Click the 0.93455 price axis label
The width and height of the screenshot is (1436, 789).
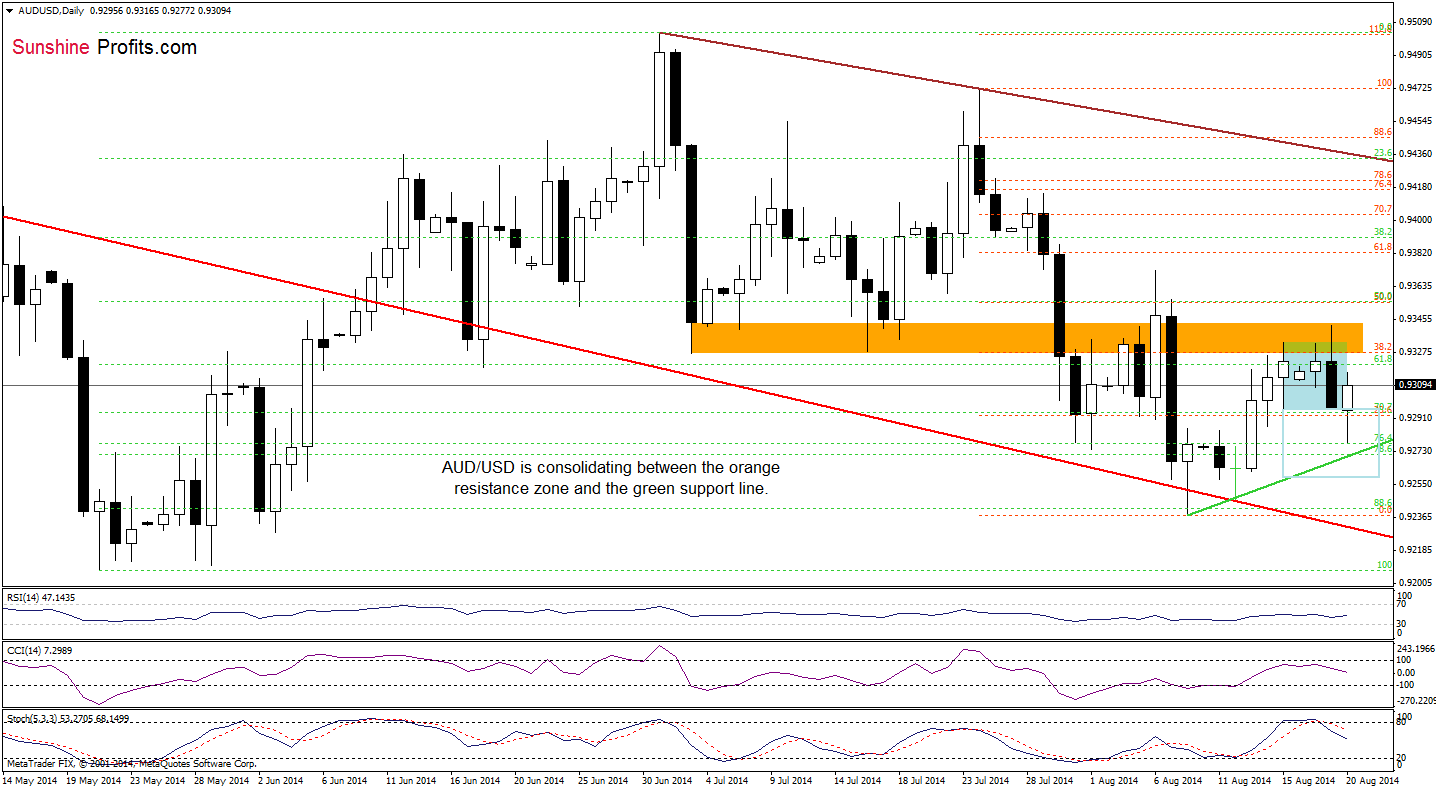pyautogui.click(x=1416, y=319)
